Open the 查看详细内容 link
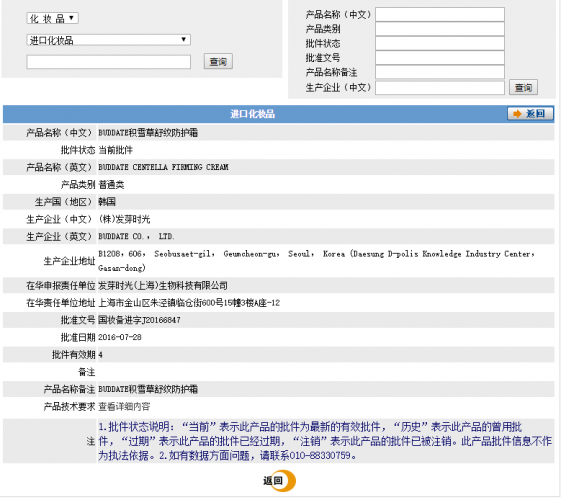Image resolution: width=561 pixels, height=500 pixels. tap(124, 407)
